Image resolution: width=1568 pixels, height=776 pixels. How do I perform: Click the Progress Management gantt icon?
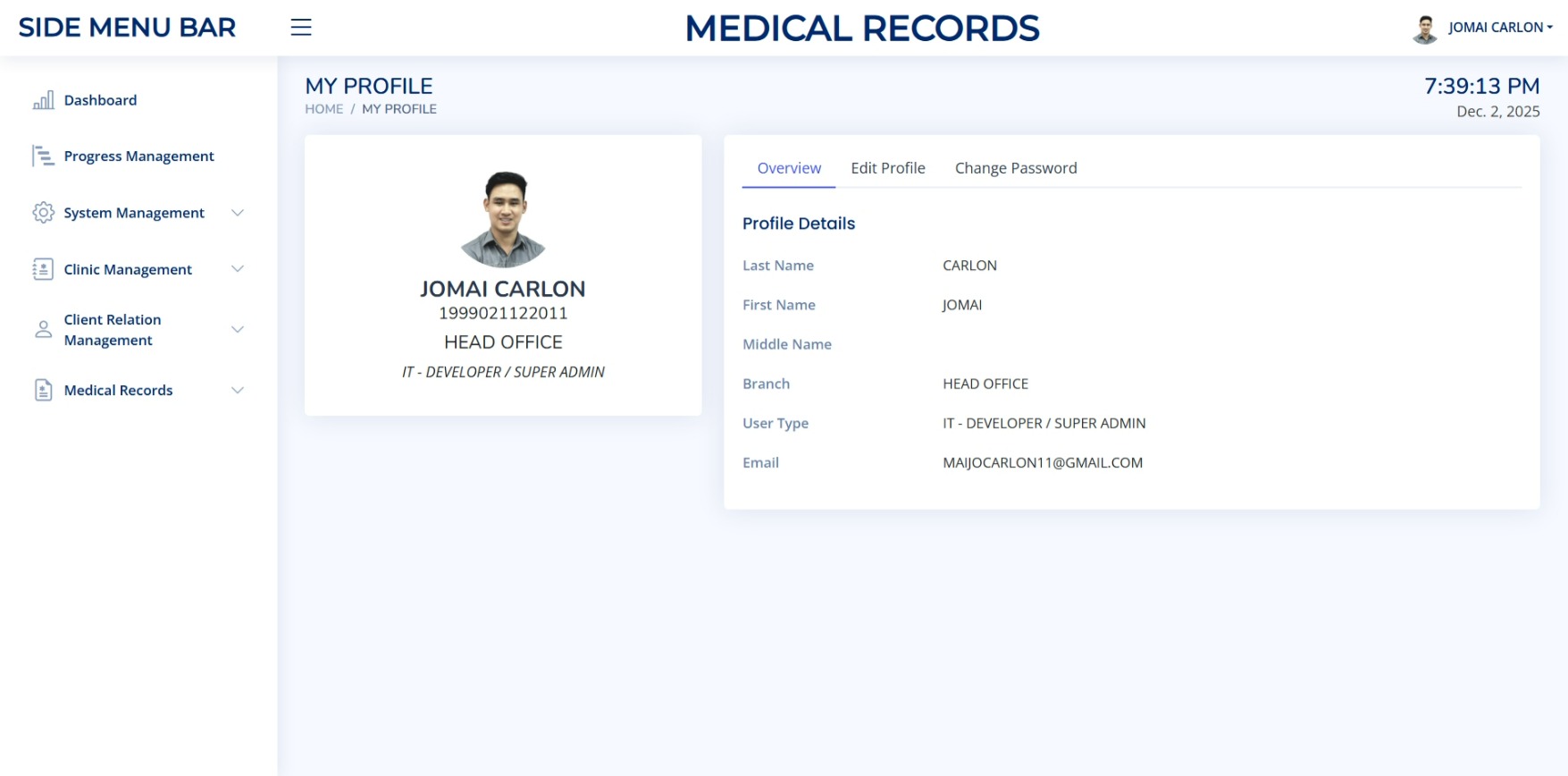tap(43, 156)
